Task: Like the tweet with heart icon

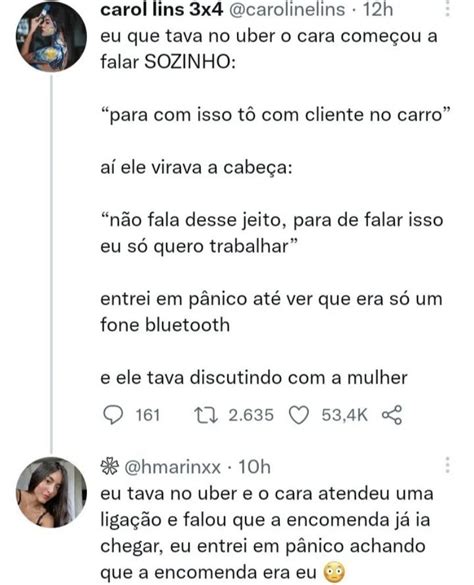Action: click(x=299, y=416)
